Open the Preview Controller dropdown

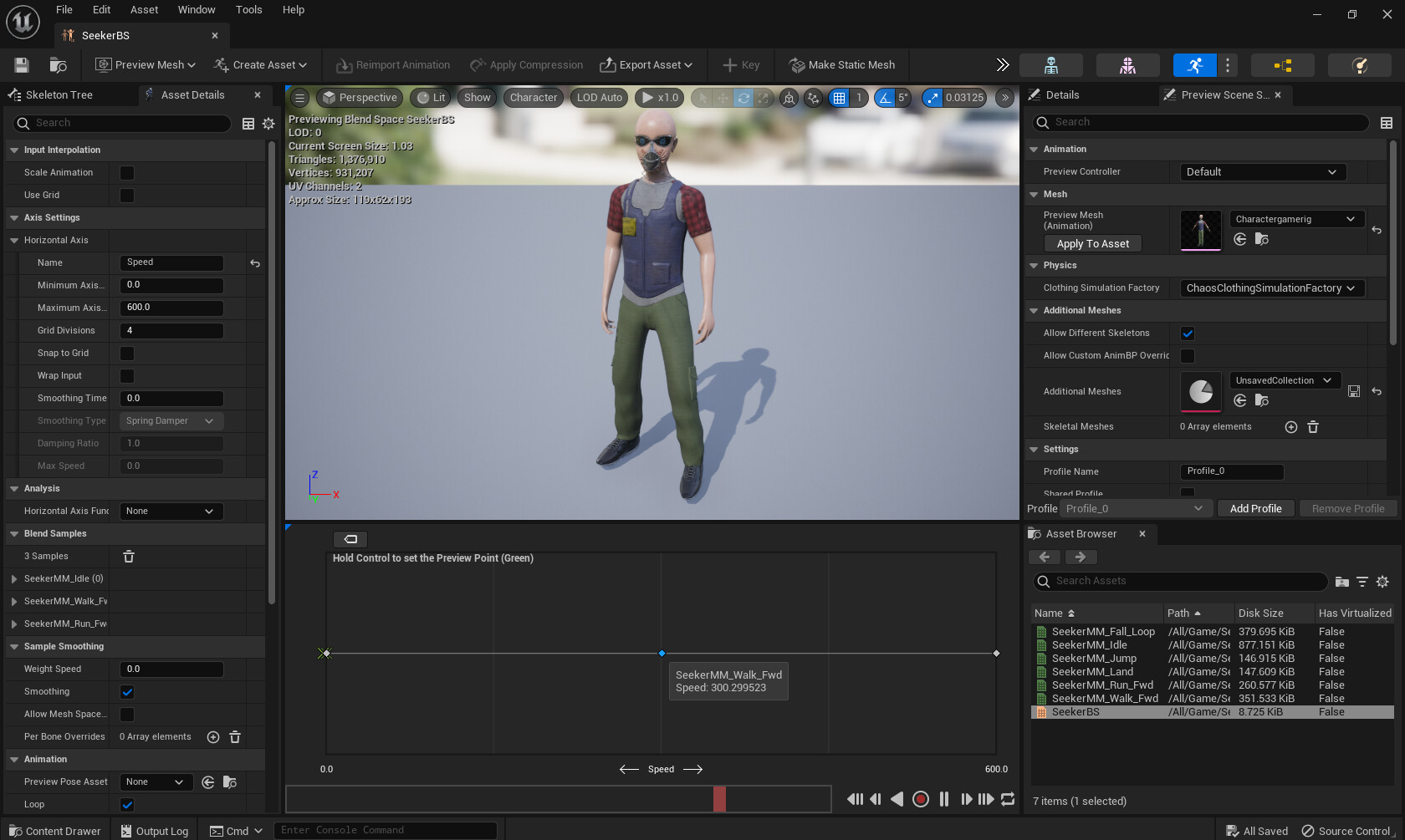click(1261, 172)
